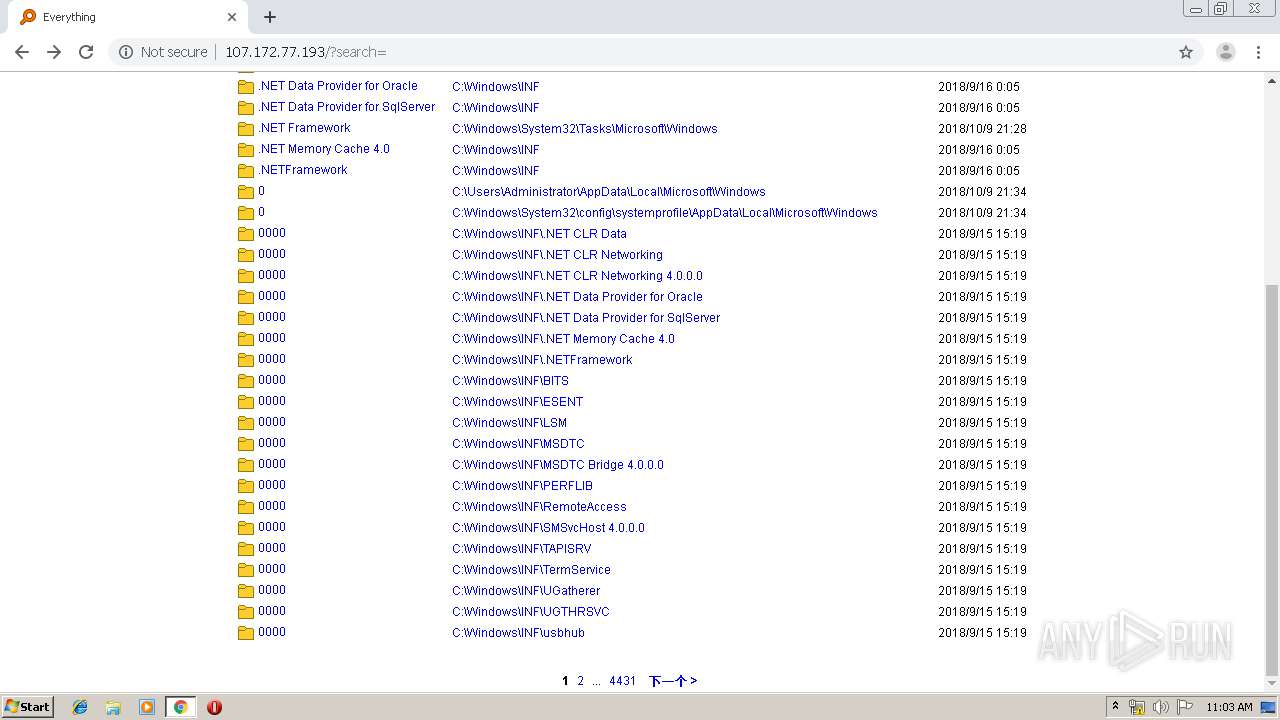The height and width of the screenshot is (720, 1280).
Task: Open path C:\Windows\INF\UGTHRSVC
Action: (x=530, y=612)
